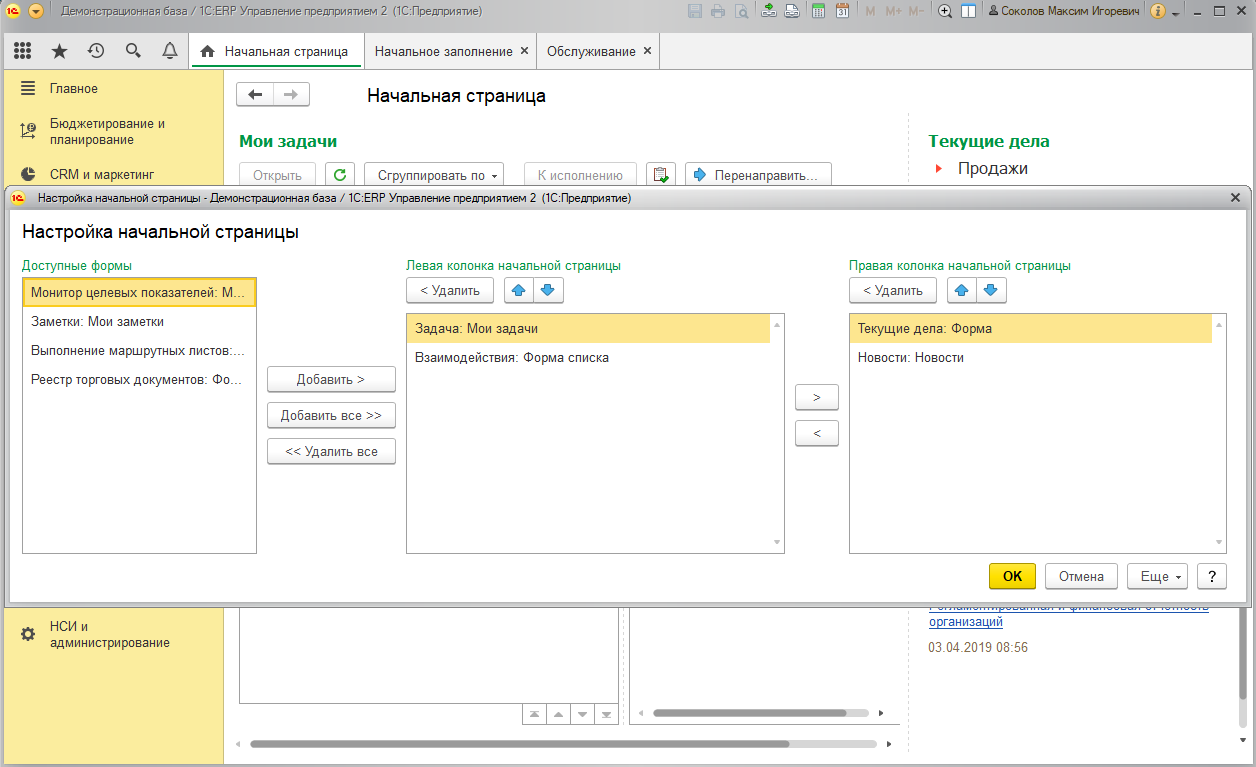Open Favorites star icon
This screenshot has width=1256, height=767.
coord(59,51)
